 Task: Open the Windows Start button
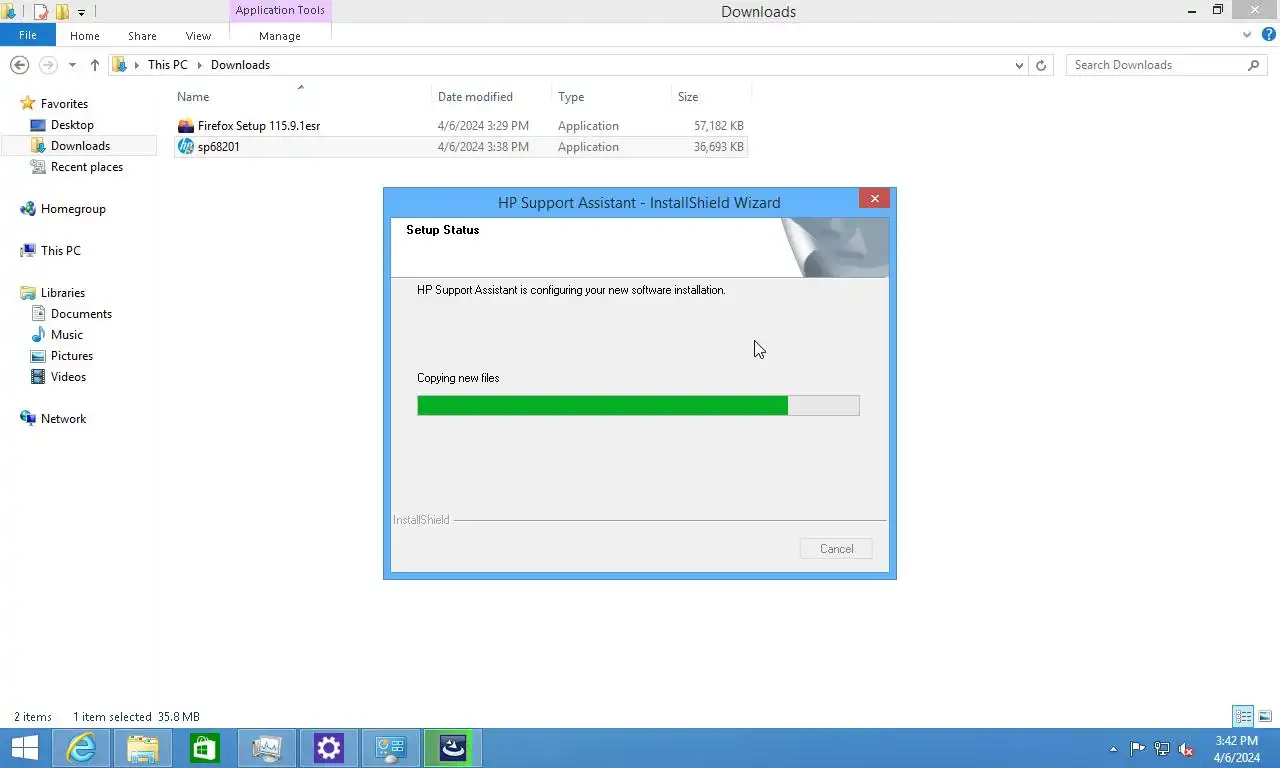(24, 748)
